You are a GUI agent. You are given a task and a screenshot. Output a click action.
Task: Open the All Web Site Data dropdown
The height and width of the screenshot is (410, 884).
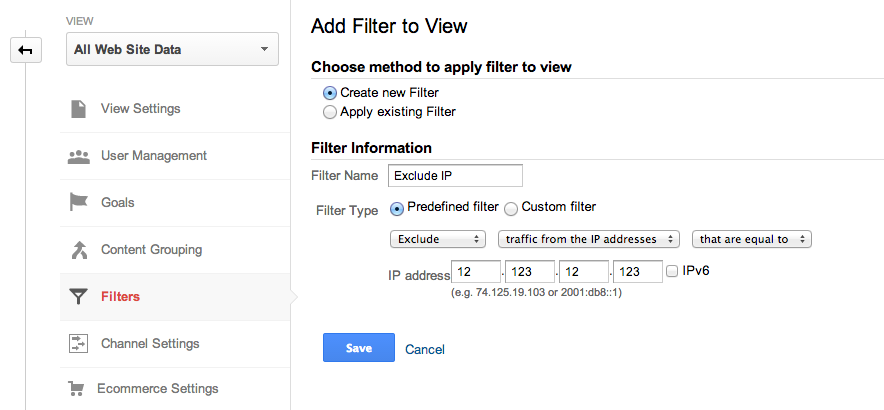click(x=171, y=49)
